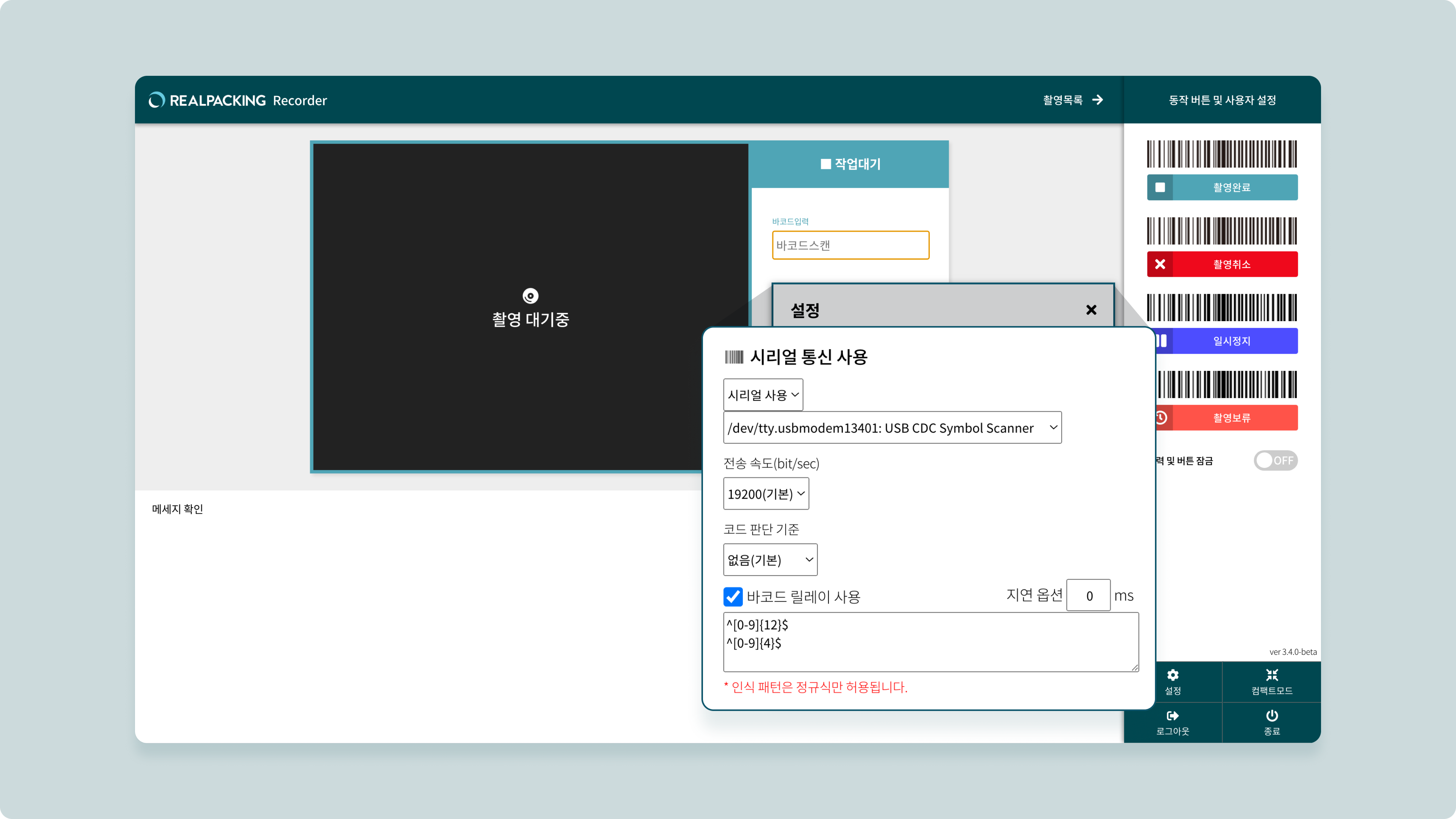Click the 지연 옵션 ms number field
The image size is (1456, 819).
point(1088,596)
